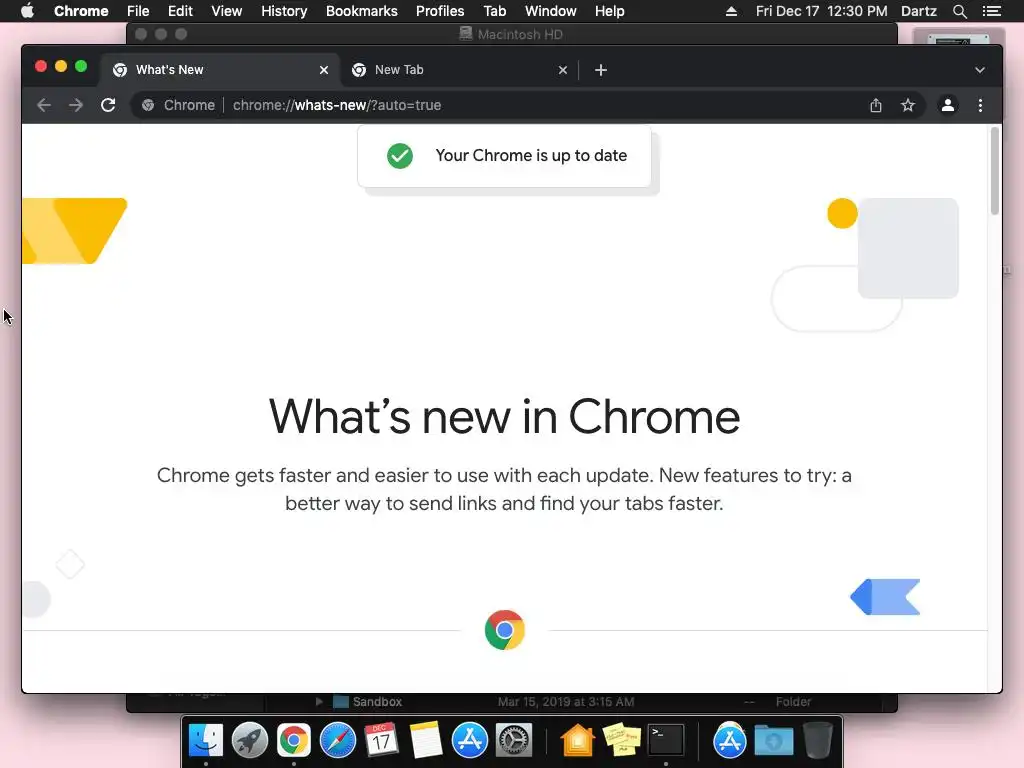This screenshot has height=768, width=1024.
Task: Open Spotlight search magnifier
Action: [x=959, y=11]
